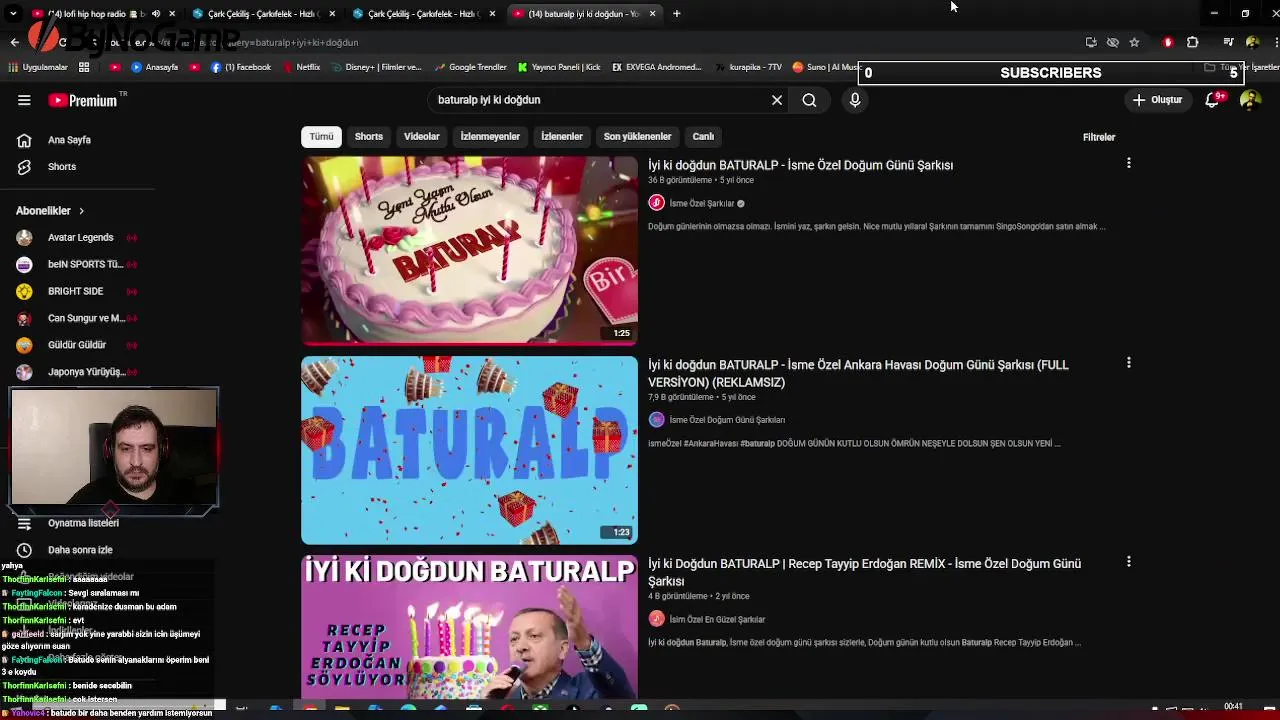The height and width of the screenshot is (720, 1280).
Task: Click the magnifier search button
Action: pos(809,100)
